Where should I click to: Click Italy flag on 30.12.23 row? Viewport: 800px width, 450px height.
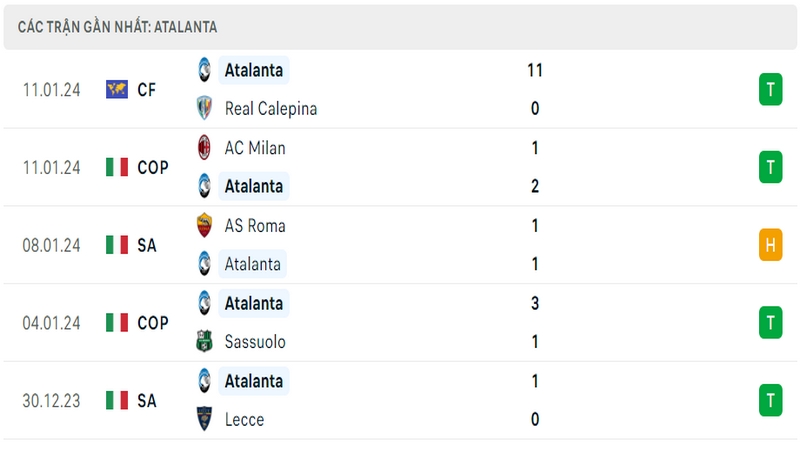pos(117,400)
